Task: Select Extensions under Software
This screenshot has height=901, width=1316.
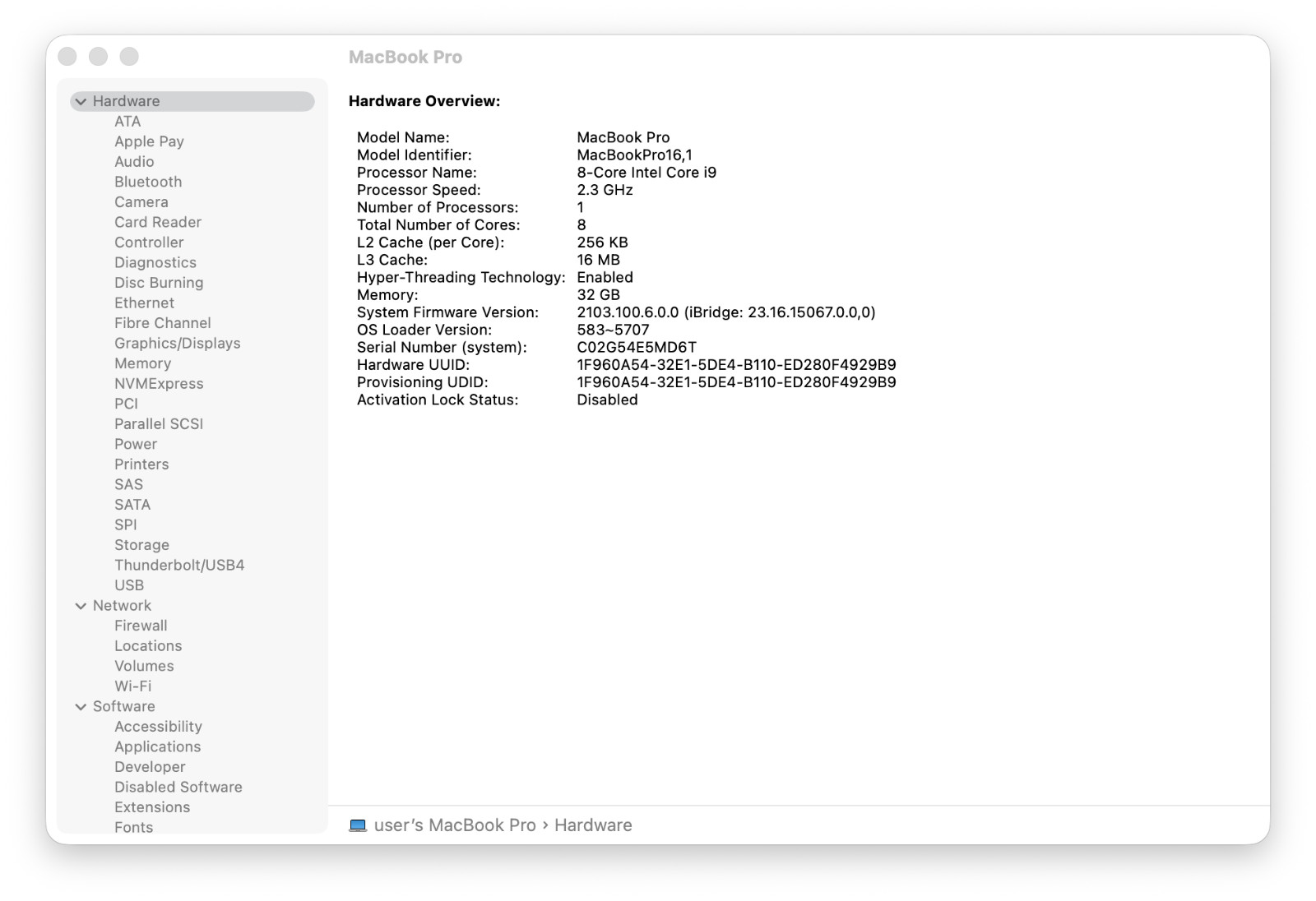Action: click(152, 807)
